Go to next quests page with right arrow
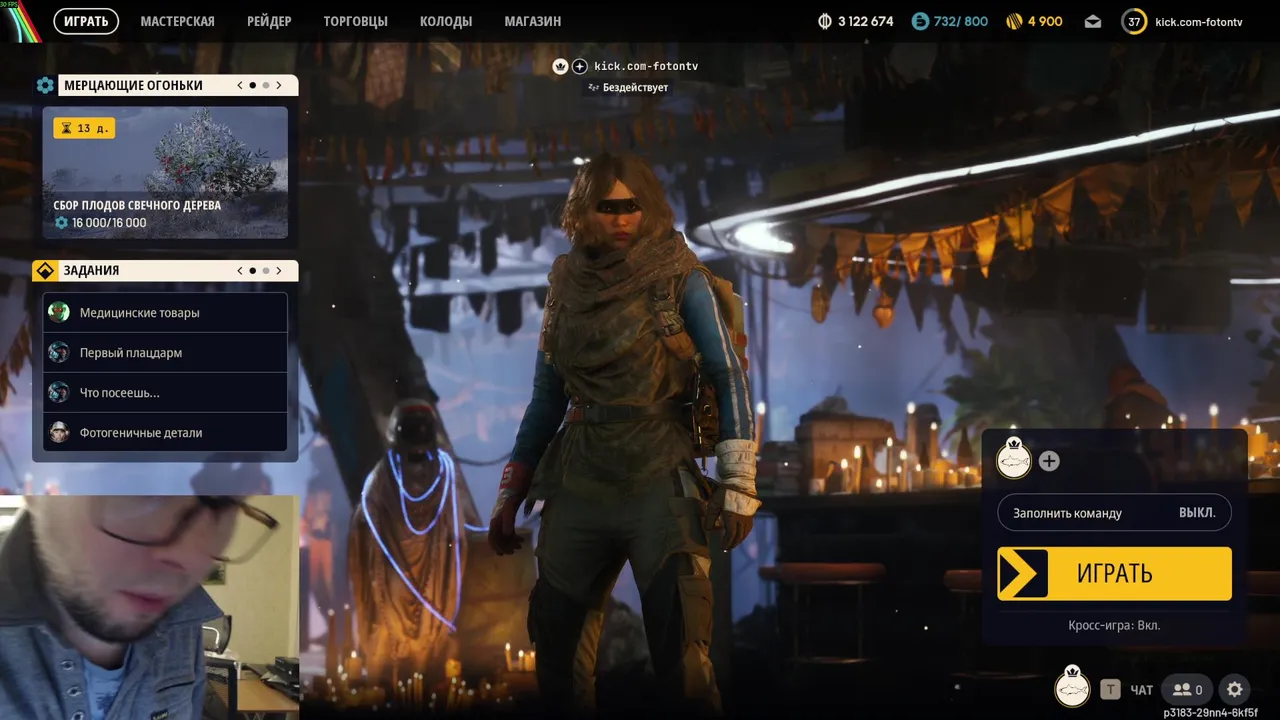Screen dimensions: 1280x720 tap(279, 271)
